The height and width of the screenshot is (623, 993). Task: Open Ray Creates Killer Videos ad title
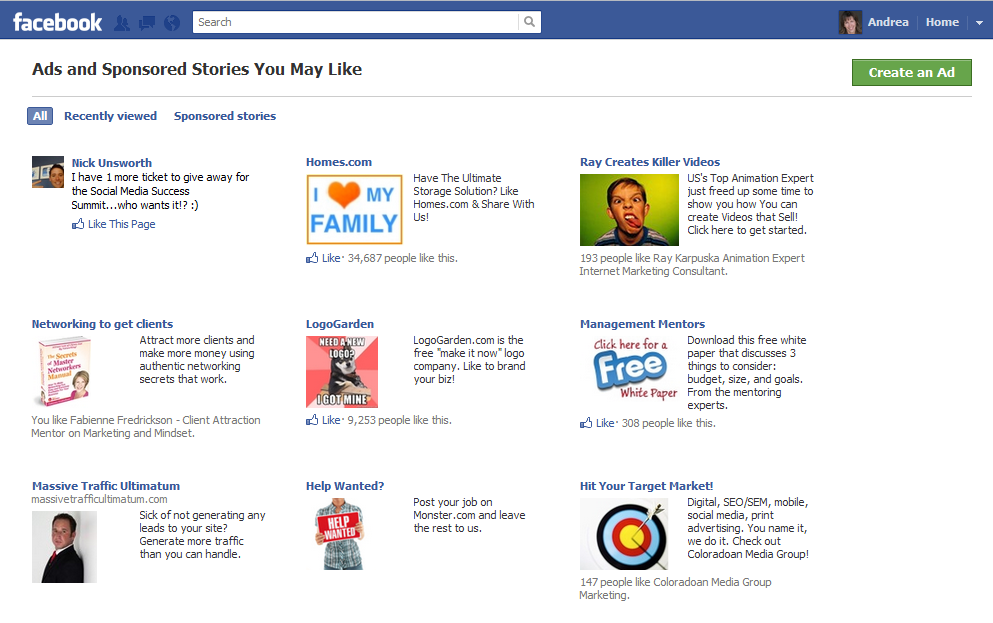[x=650, y=162]
